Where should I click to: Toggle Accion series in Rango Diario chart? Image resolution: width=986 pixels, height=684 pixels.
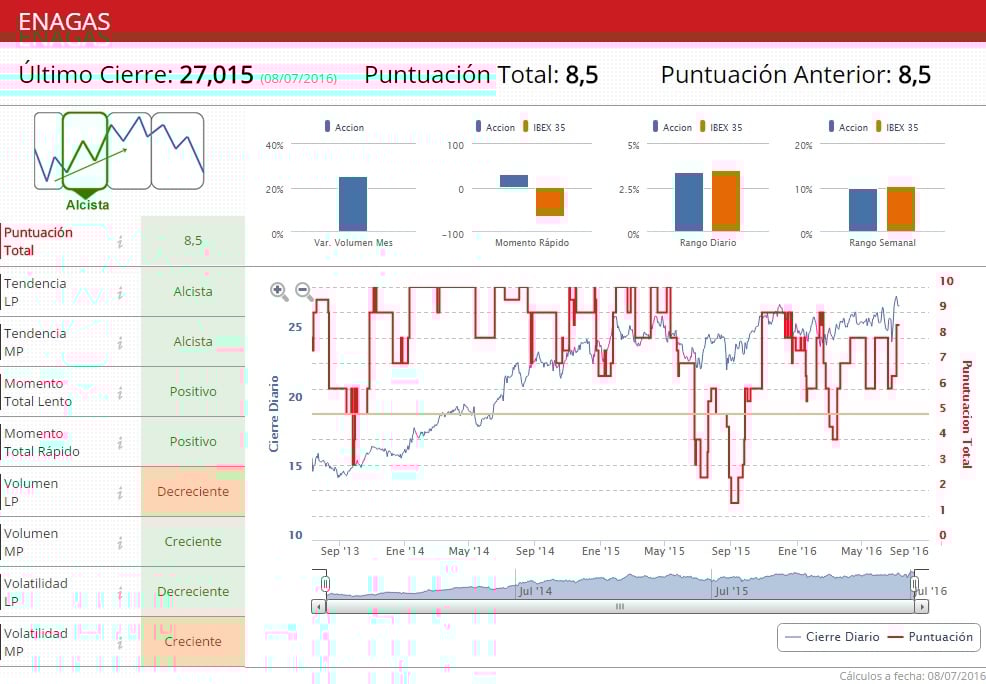click(672, 127)
